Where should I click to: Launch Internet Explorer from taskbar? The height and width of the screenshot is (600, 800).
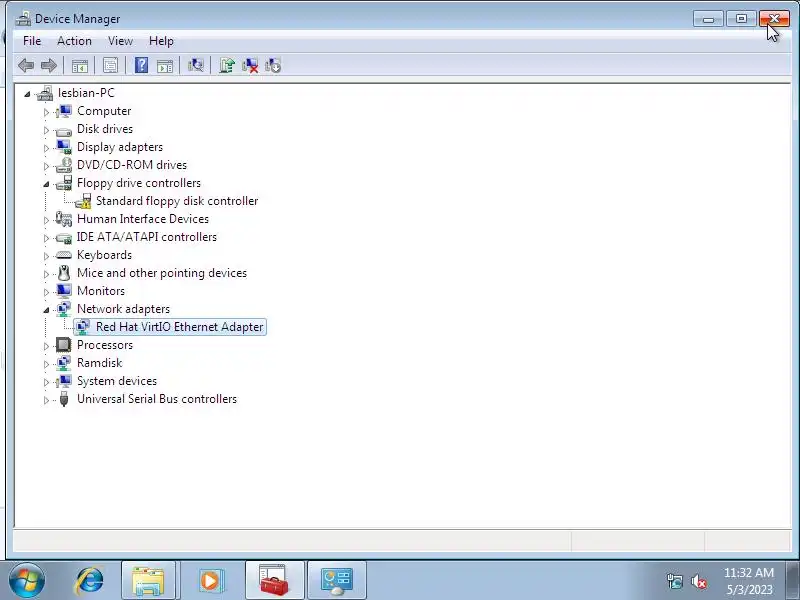89,581
